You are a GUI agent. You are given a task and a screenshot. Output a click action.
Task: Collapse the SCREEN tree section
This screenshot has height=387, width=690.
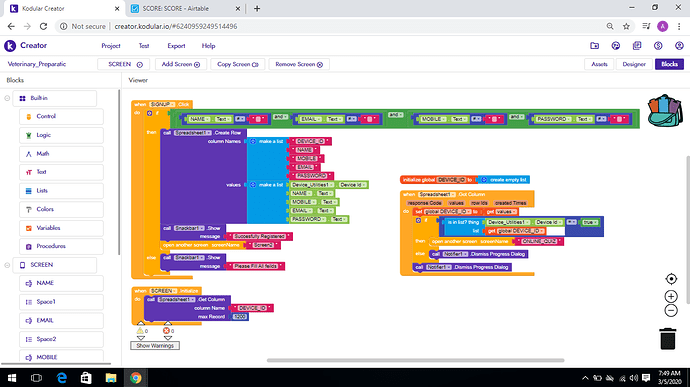pos(7,265)
